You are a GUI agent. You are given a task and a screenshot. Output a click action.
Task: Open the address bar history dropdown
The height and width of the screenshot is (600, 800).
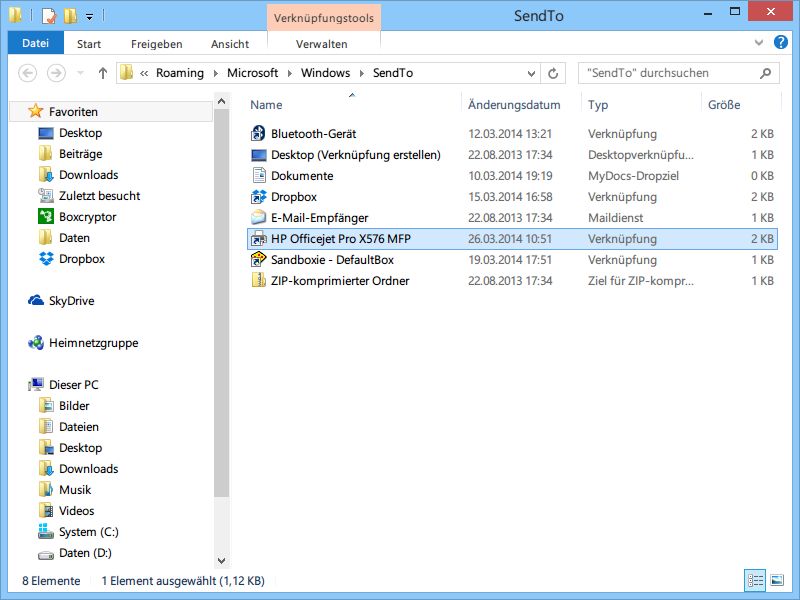(x=531, y=73)
